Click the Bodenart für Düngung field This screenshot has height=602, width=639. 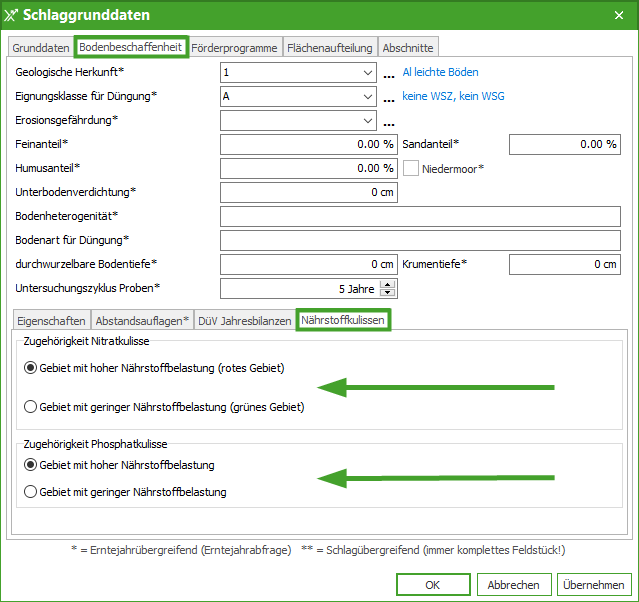coord(420,240)
